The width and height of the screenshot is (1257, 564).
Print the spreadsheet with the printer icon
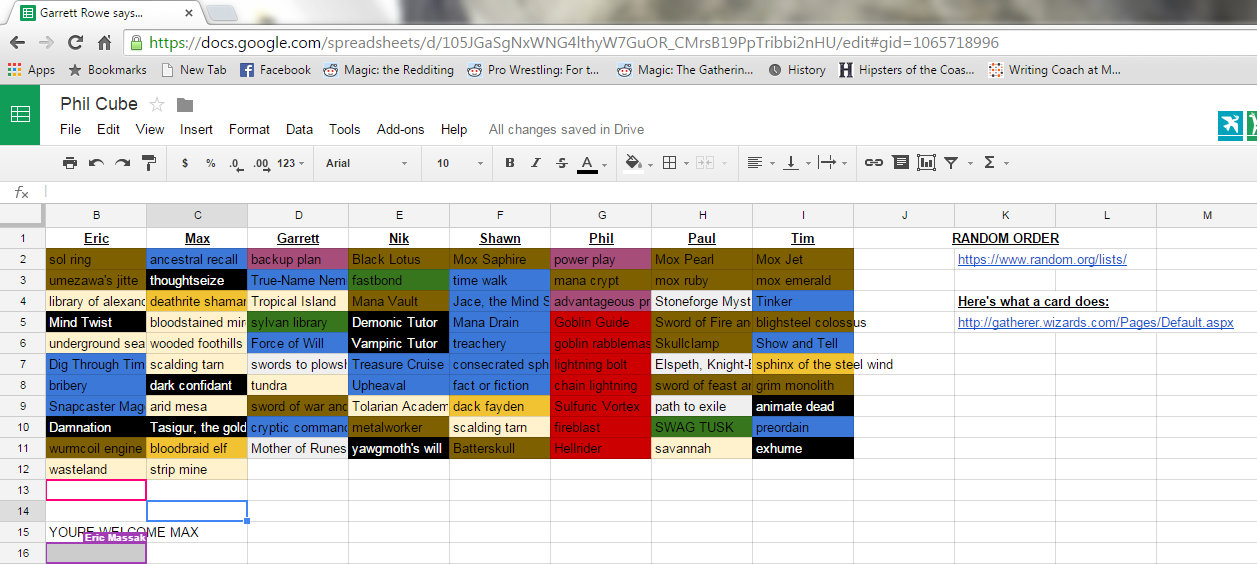(70, 163)
